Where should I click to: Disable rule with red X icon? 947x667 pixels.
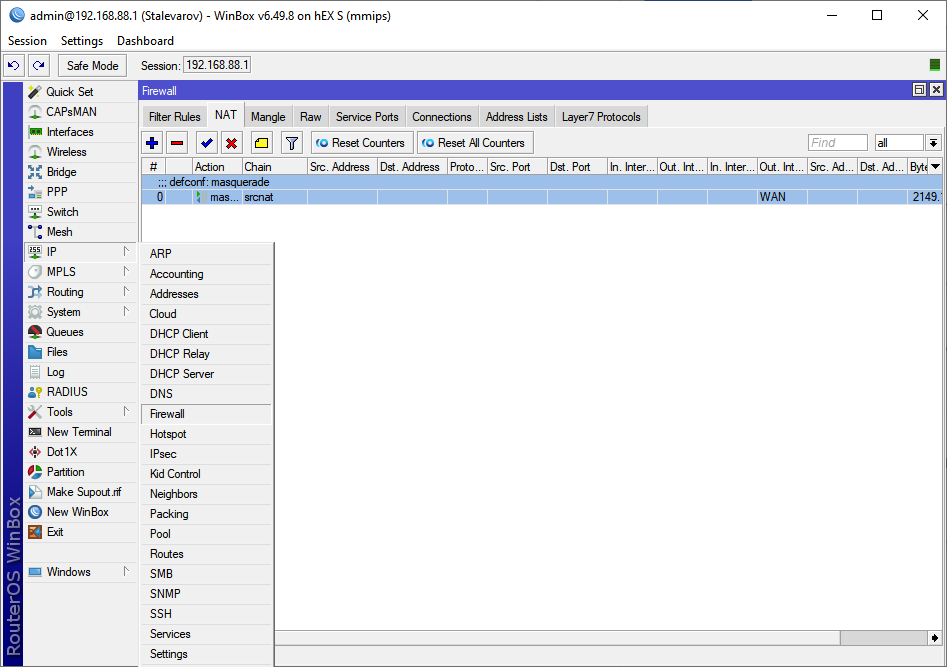(231, 143)
